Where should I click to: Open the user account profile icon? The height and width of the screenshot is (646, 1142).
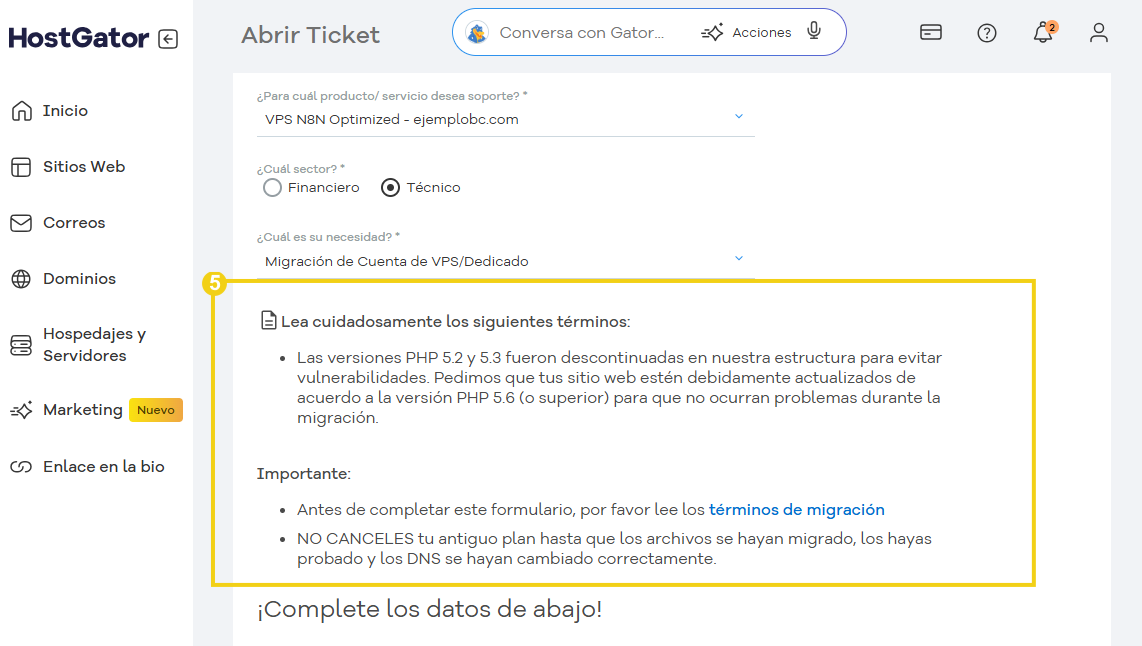(x=1098, y=32)
